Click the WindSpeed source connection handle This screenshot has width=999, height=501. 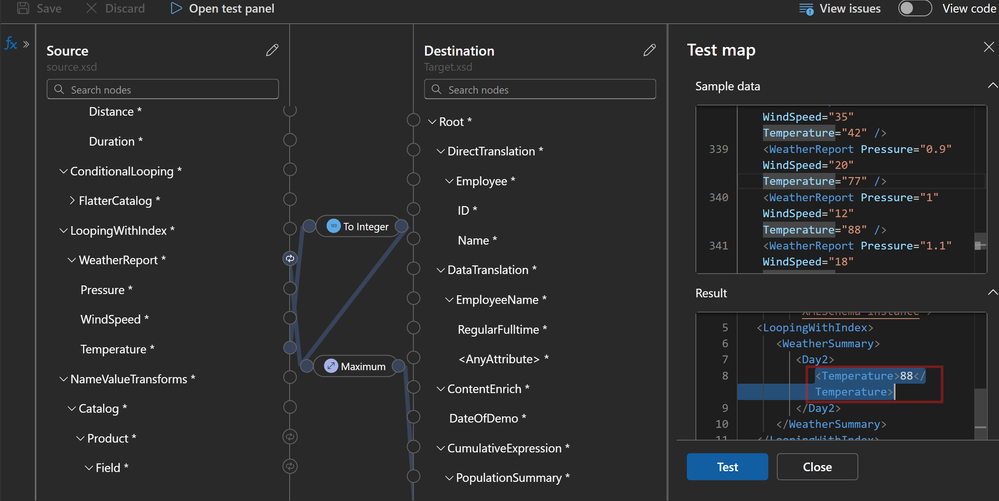(x=290, y=317)
